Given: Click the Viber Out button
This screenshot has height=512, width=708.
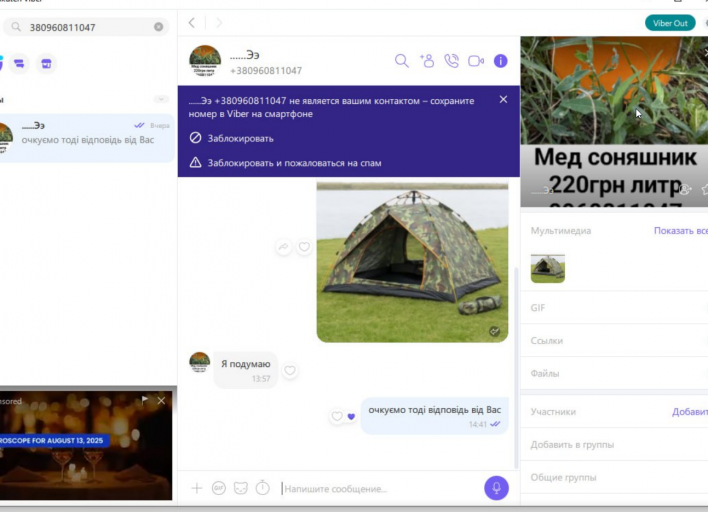Looking at the screenshot, I should pos(670,23).
